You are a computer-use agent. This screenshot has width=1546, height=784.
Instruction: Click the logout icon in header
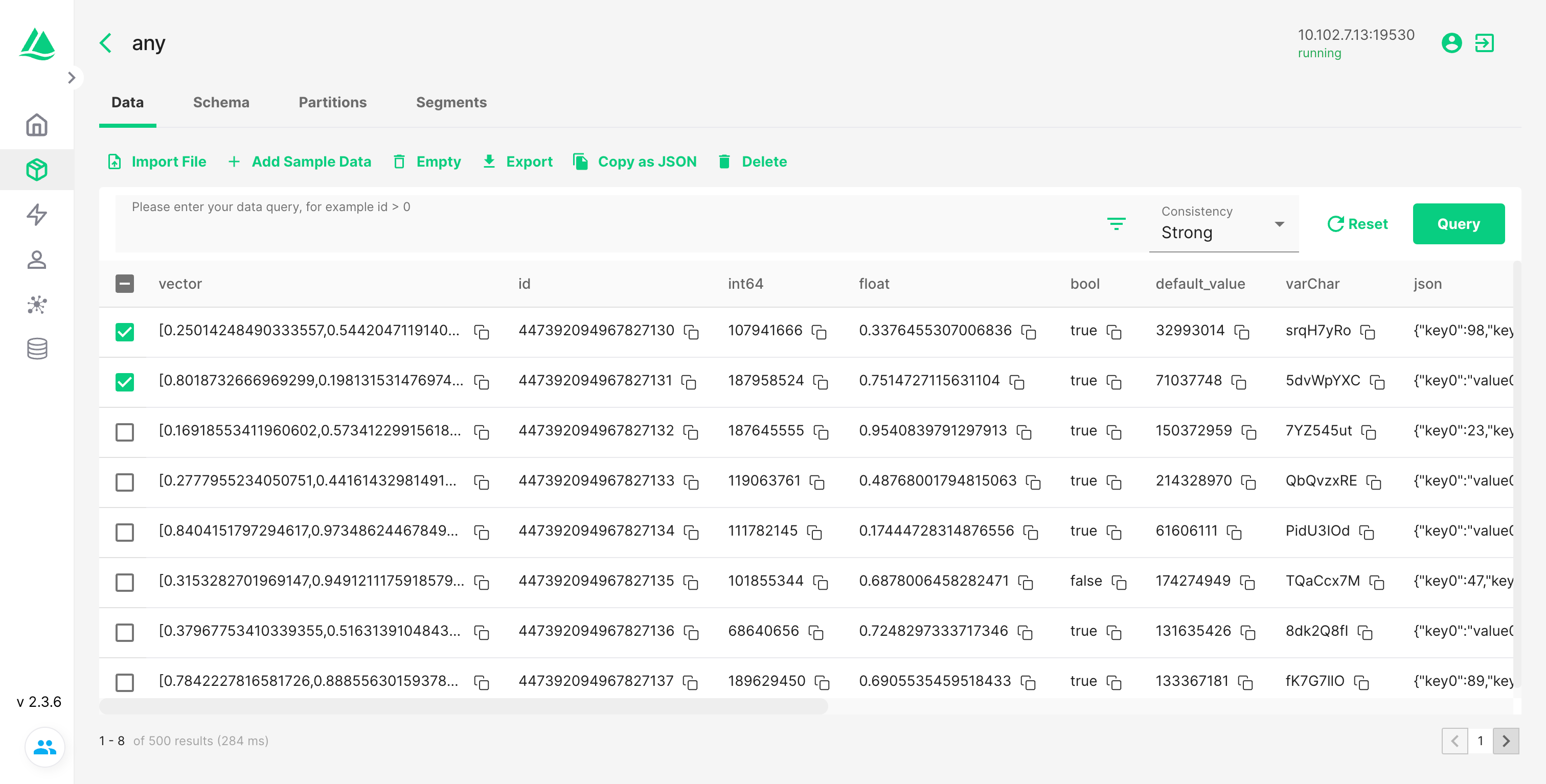pyautogui.click(x=1484, y=43)
